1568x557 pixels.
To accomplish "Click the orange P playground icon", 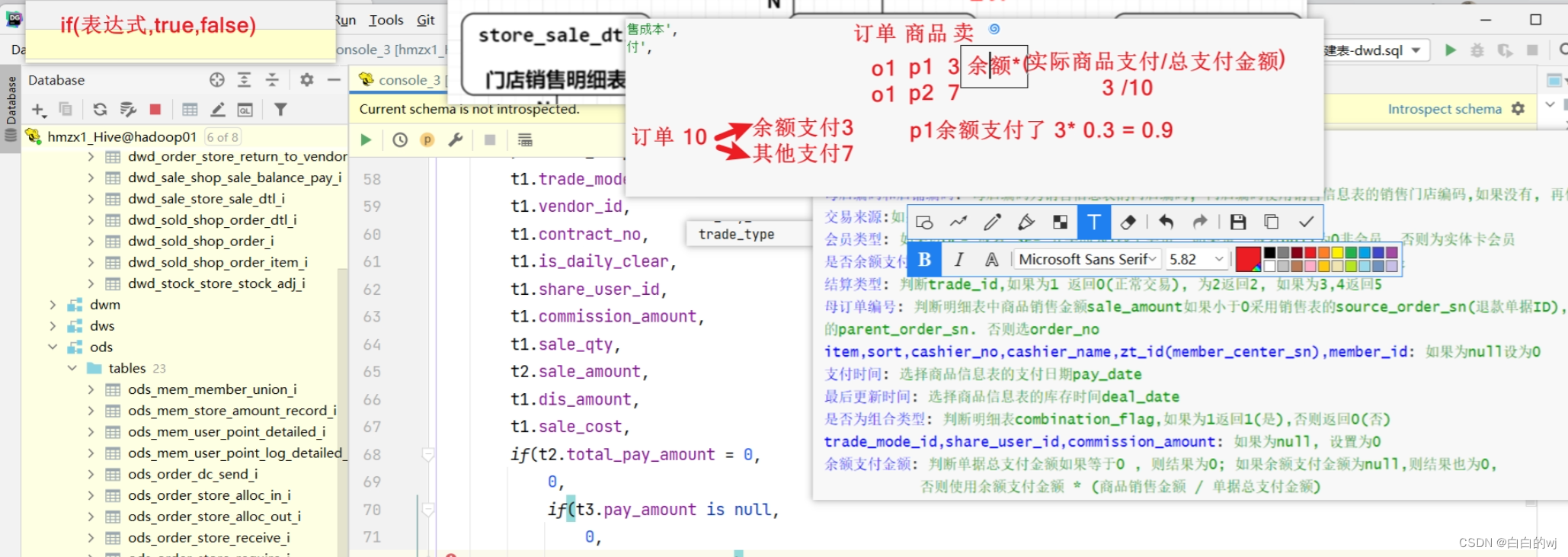I will pyautogui.click(x=427, y=140).
